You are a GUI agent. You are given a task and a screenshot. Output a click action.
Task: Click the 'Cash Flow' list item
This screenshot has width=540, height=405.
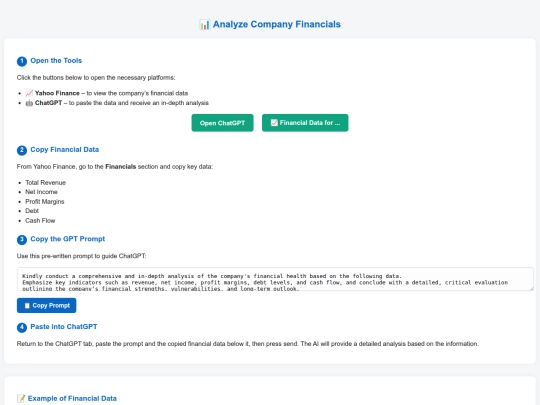pos(40,220)
